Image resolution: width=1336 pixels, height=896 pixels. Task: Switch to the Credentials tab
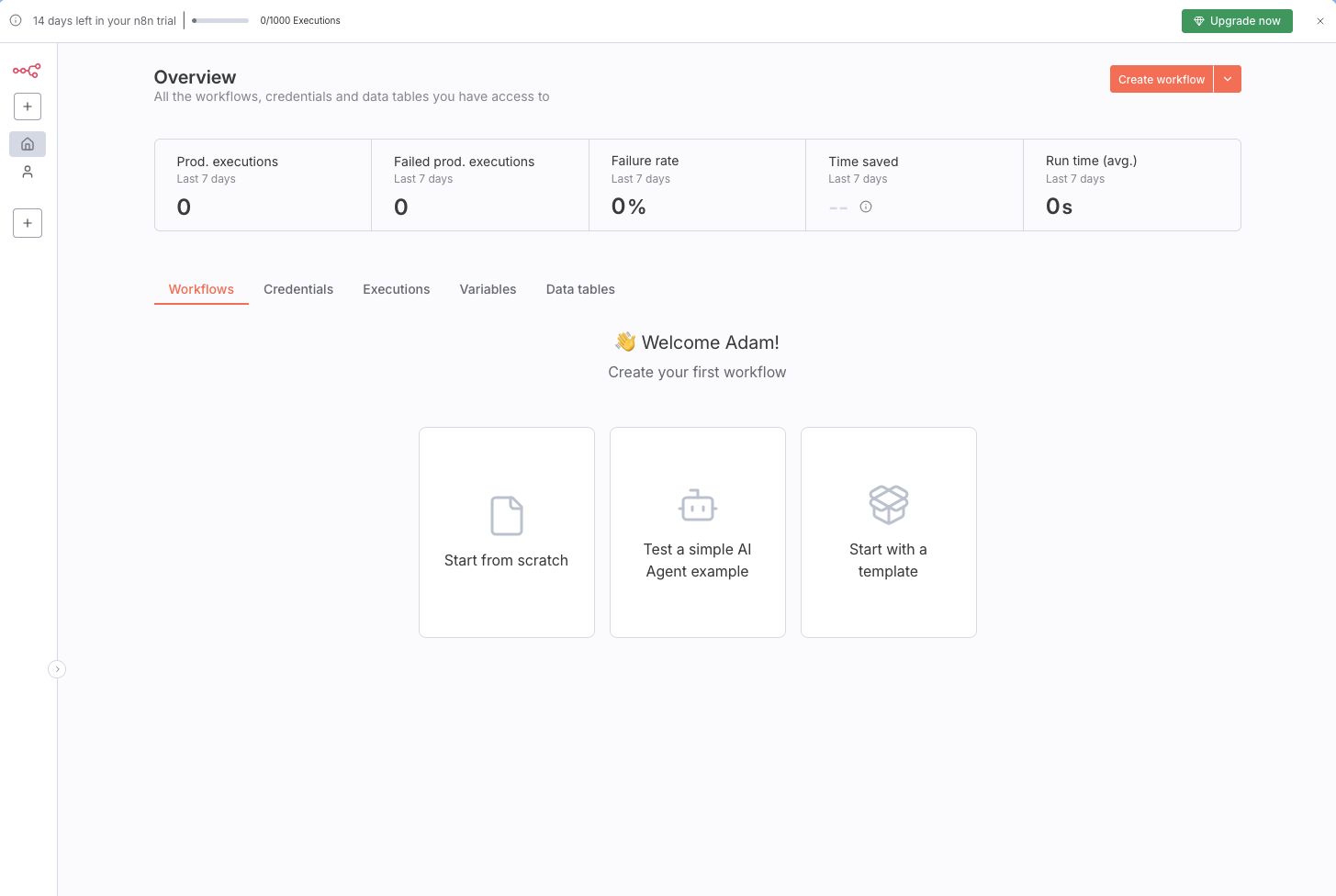[x=298, y=289]
